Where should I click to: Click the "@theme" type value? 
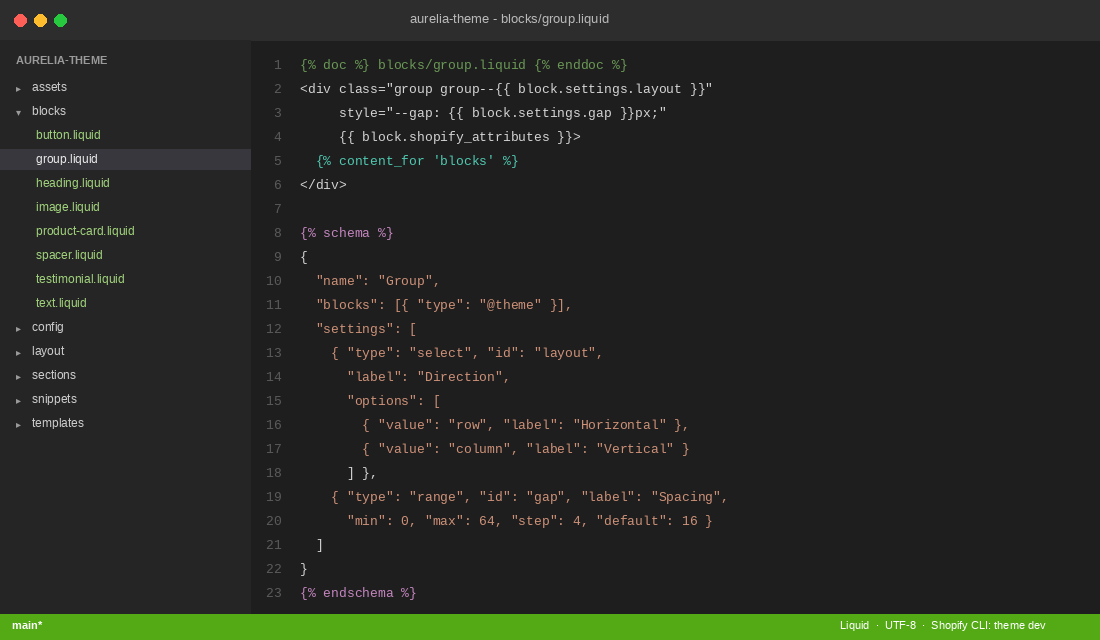pos(510,305)
